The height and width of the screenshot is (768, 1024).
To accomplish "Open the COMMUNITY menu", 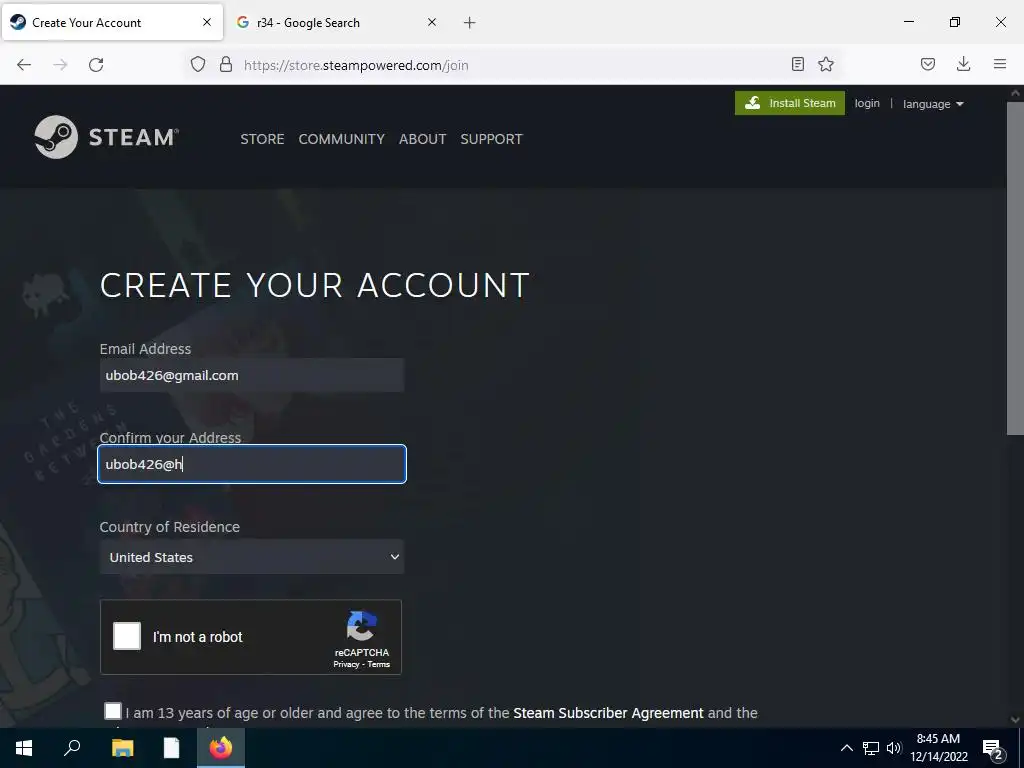I will (342, 139).
